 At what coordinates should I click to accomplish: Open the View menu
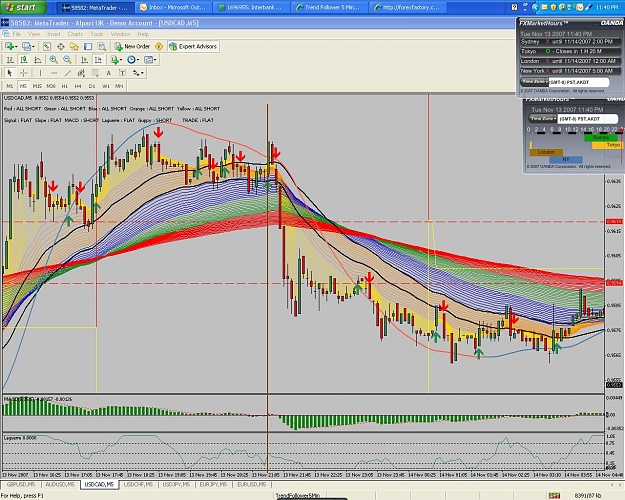[x=34, y=34]
